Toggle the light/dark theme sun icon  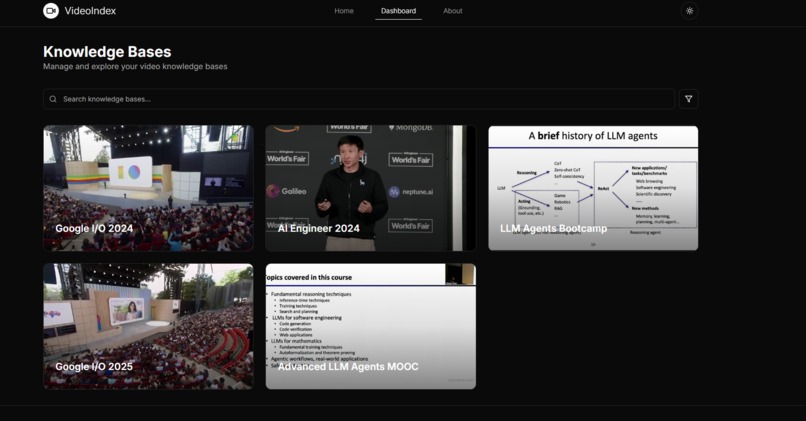(689, 11)
